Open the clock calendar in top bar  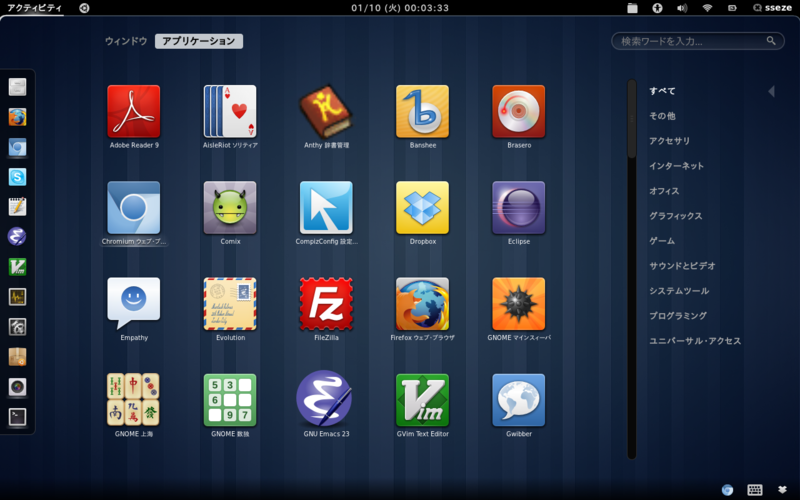(x=400, y=8)
